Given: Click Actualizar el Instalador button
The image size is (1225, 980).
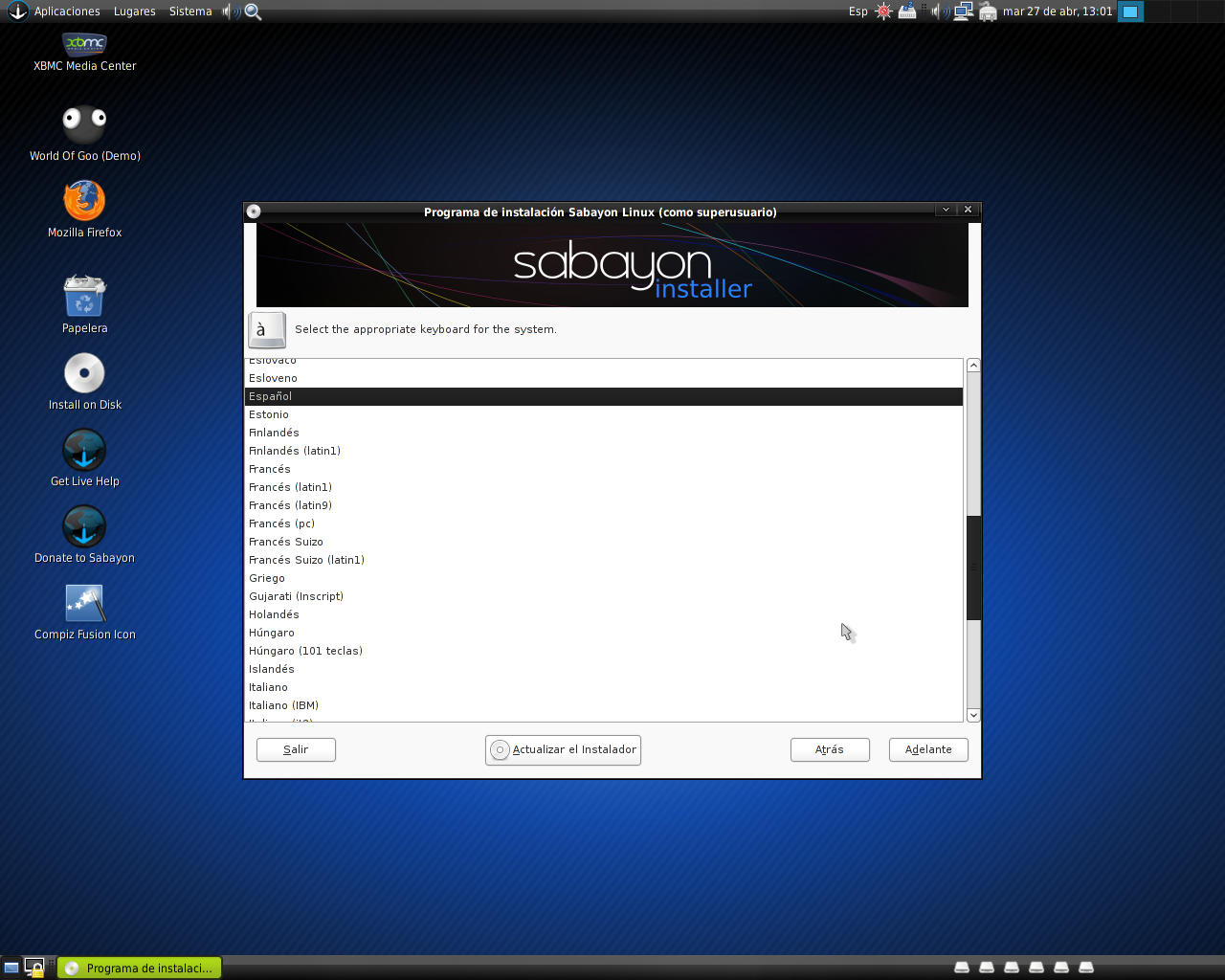Looking at the screenshot, I should click(x=563, y=749).
